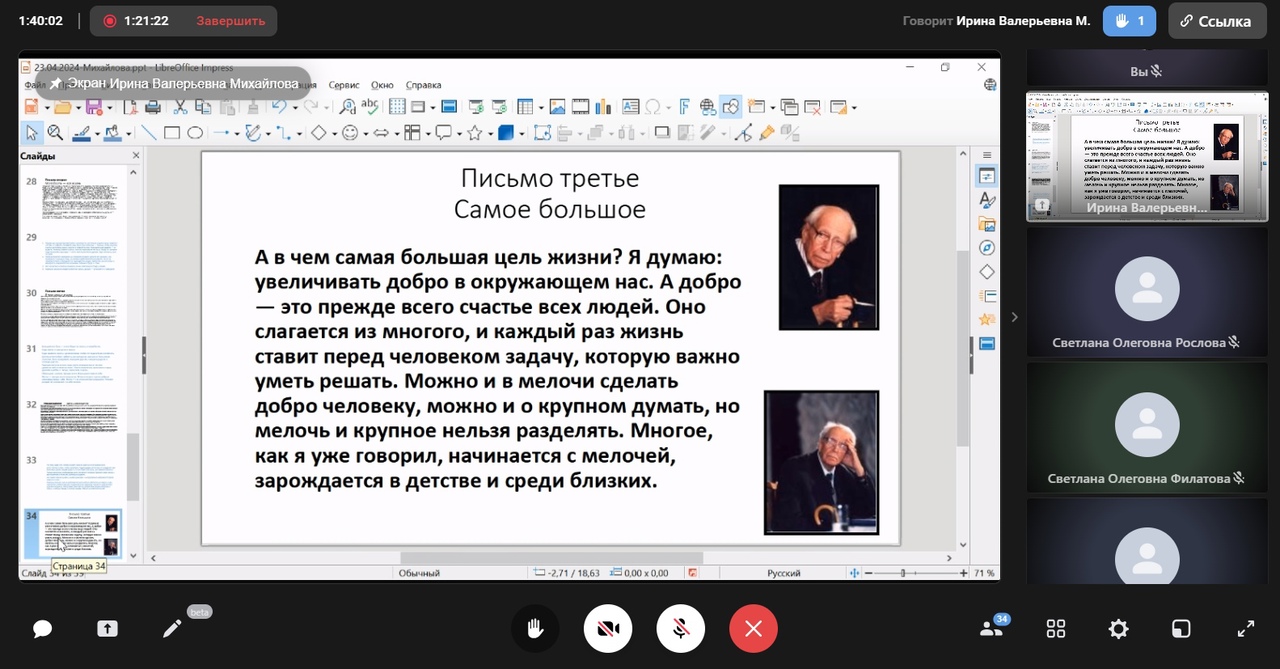Toggle the Show Draw Functions button
The width and height of the screenshot is (1280, 669).
(x=731, y=107)
